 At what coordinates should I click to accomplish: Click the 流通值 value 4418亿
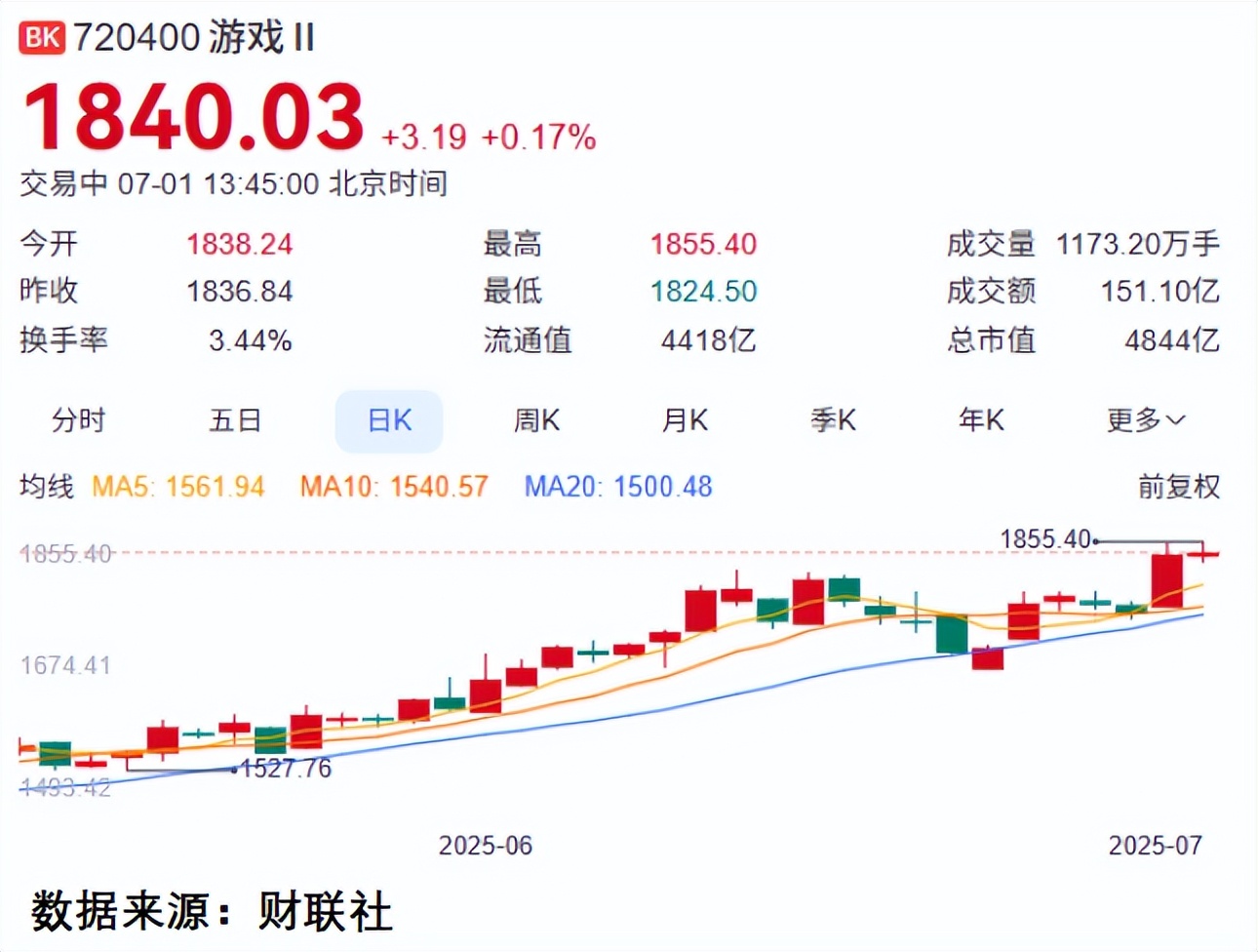coord(709,340)
